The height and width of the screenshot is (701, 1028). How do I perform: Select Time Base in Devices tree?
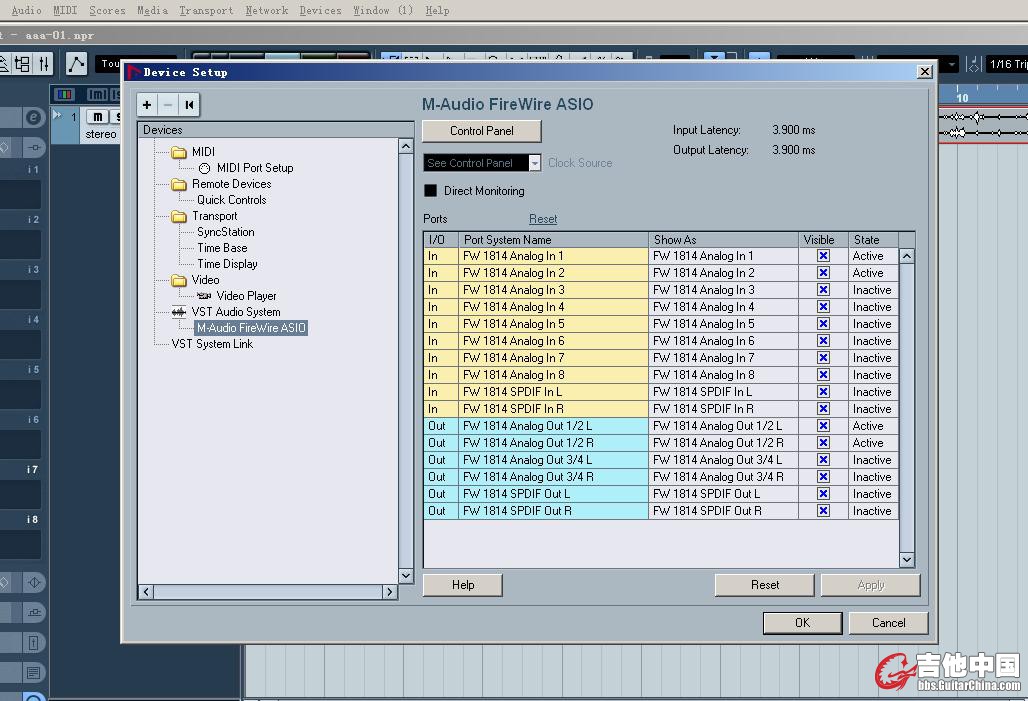pos(222,248)
